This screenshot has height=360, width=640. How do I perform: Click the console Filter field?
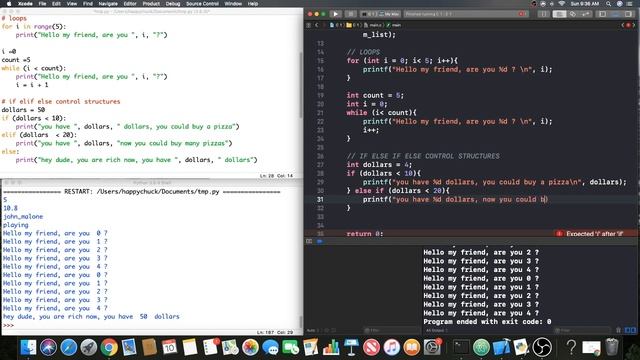pyautogui.click(x=582, y=330)
